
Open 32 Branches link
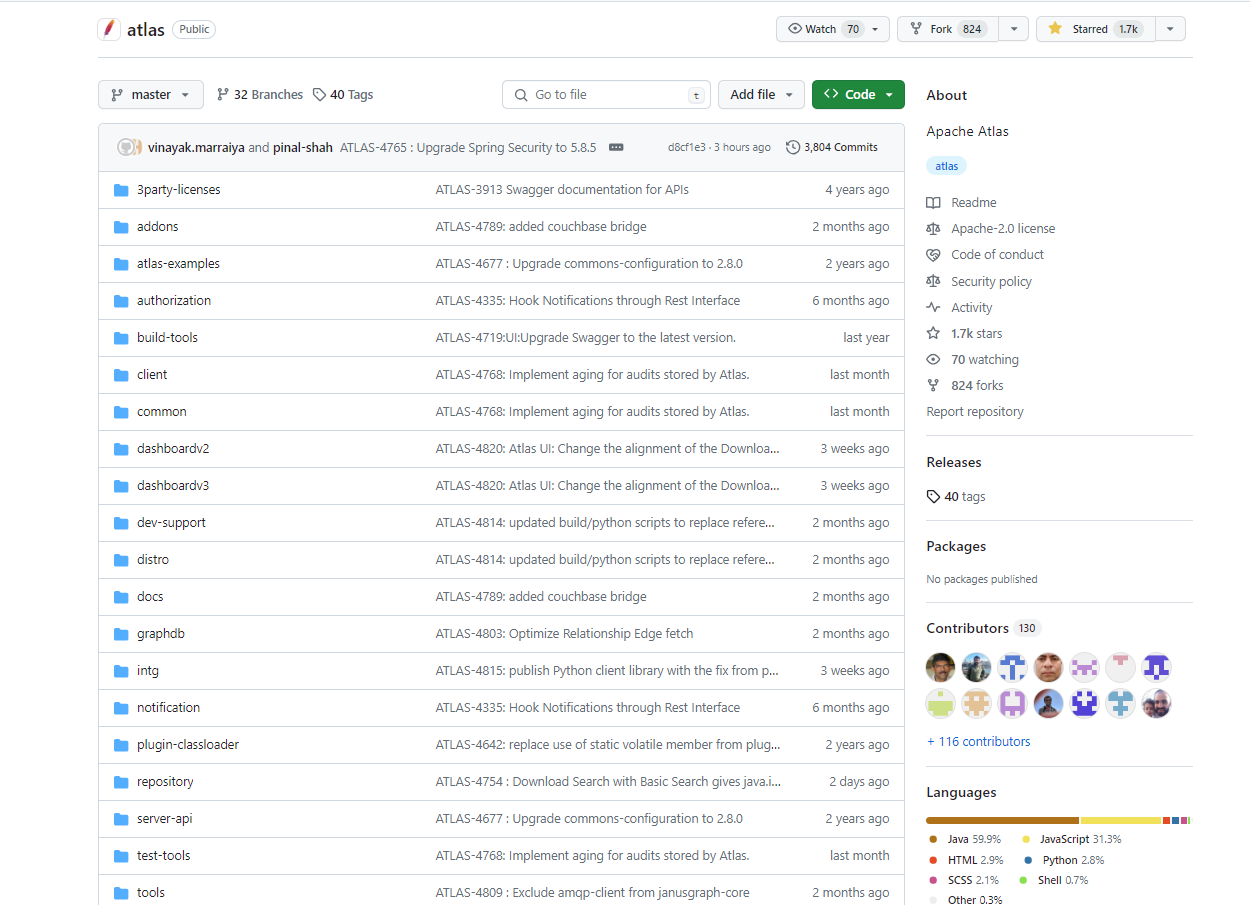(259, 95)
